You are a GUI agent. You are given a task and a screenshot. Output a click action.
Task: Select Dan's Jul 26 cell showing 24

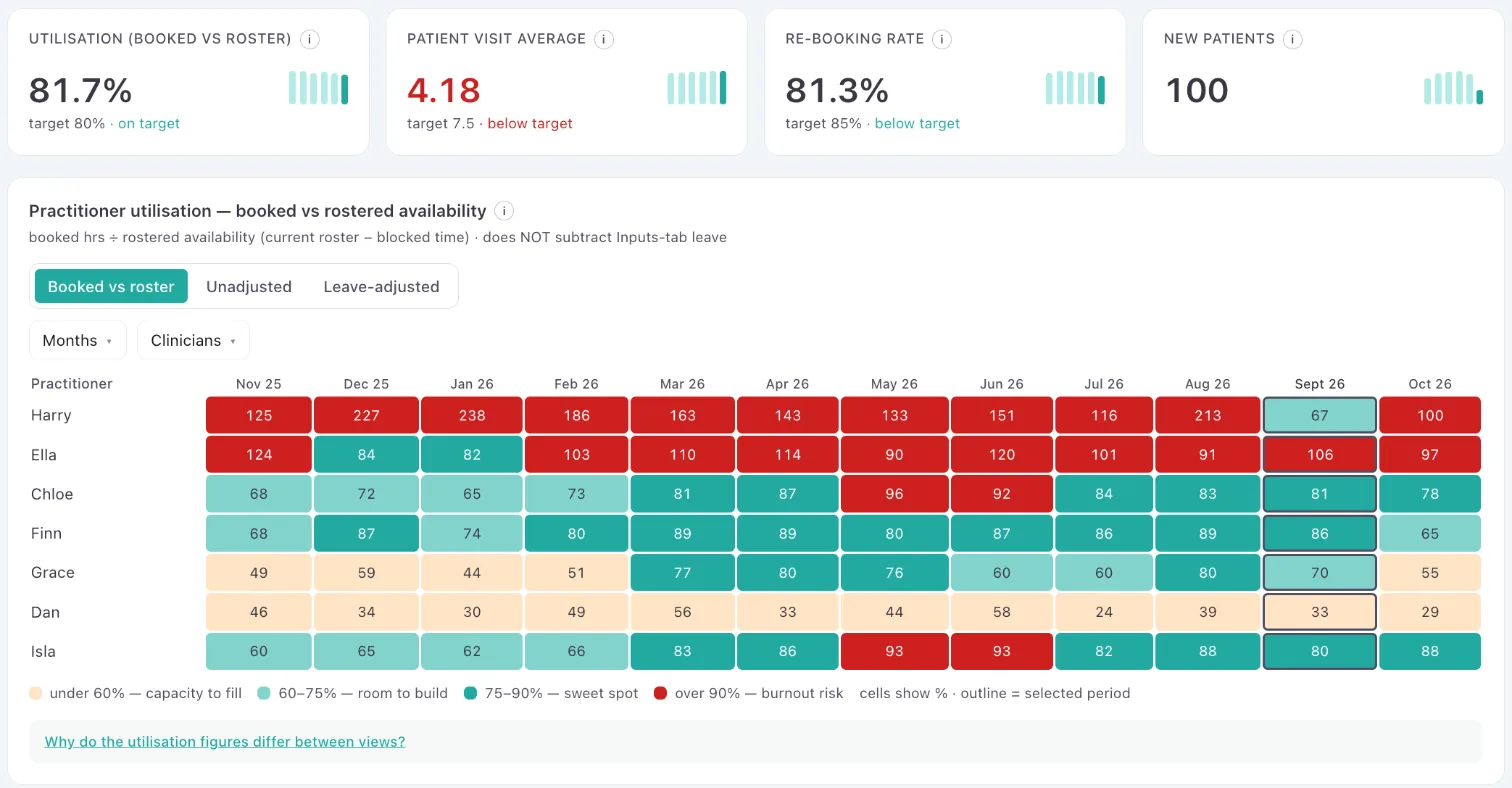[x=1103, y=612]
